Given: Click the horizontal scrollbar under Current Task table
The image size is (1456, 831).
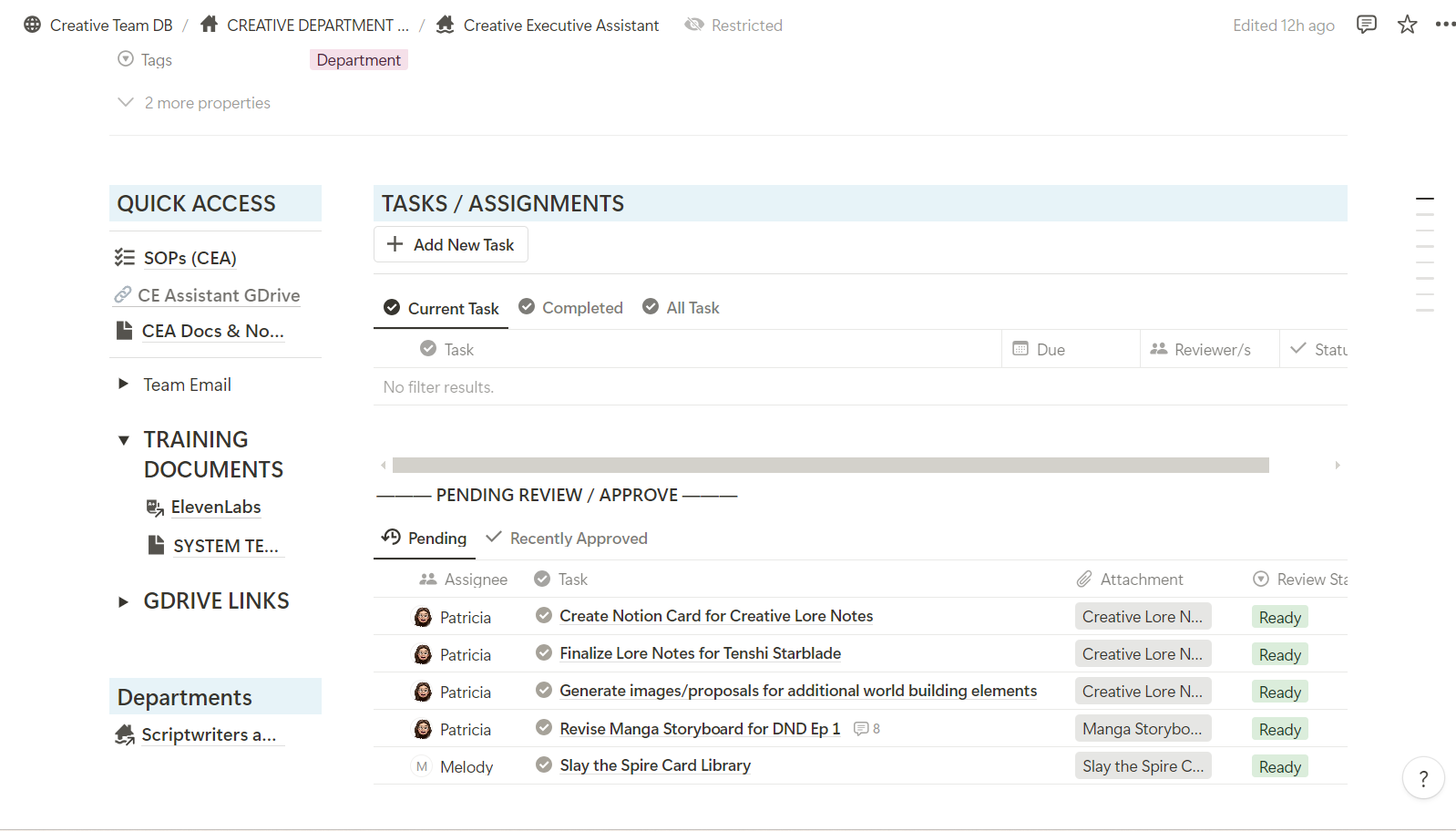Looking at the screenshot, I should 830,465.
